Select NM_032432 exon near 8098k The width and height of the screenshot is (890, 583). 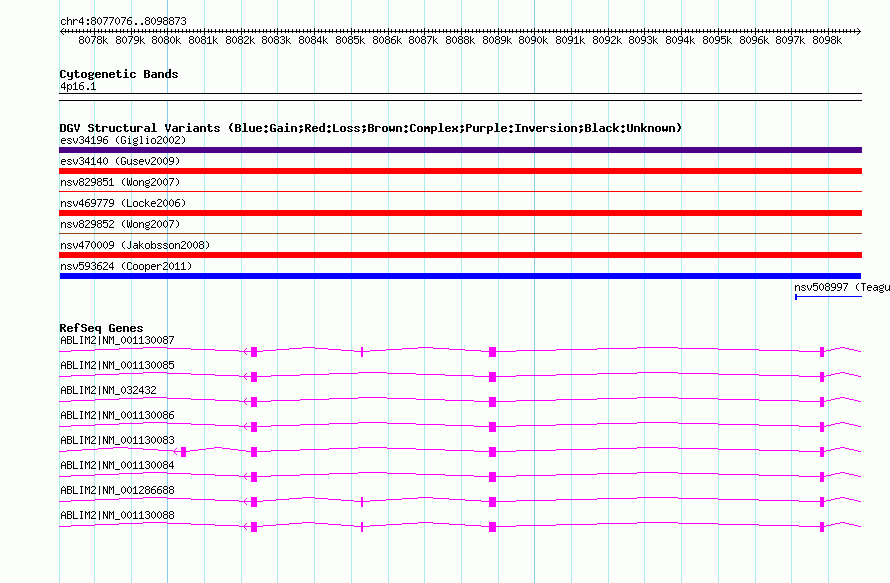822,402
